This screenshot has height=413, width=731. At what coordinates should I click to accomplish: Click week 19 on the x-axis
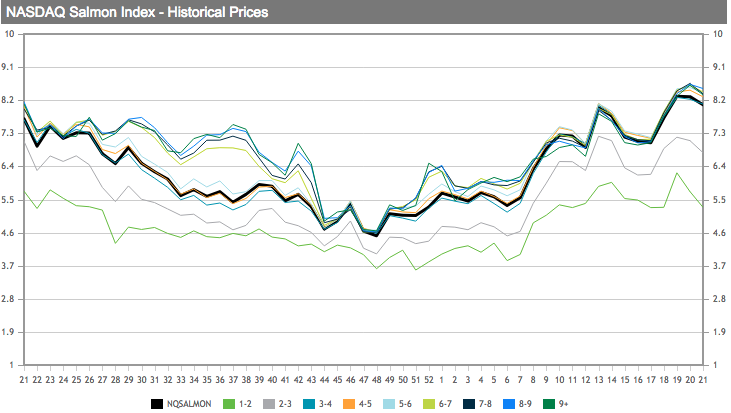click(x=677, y=380)
